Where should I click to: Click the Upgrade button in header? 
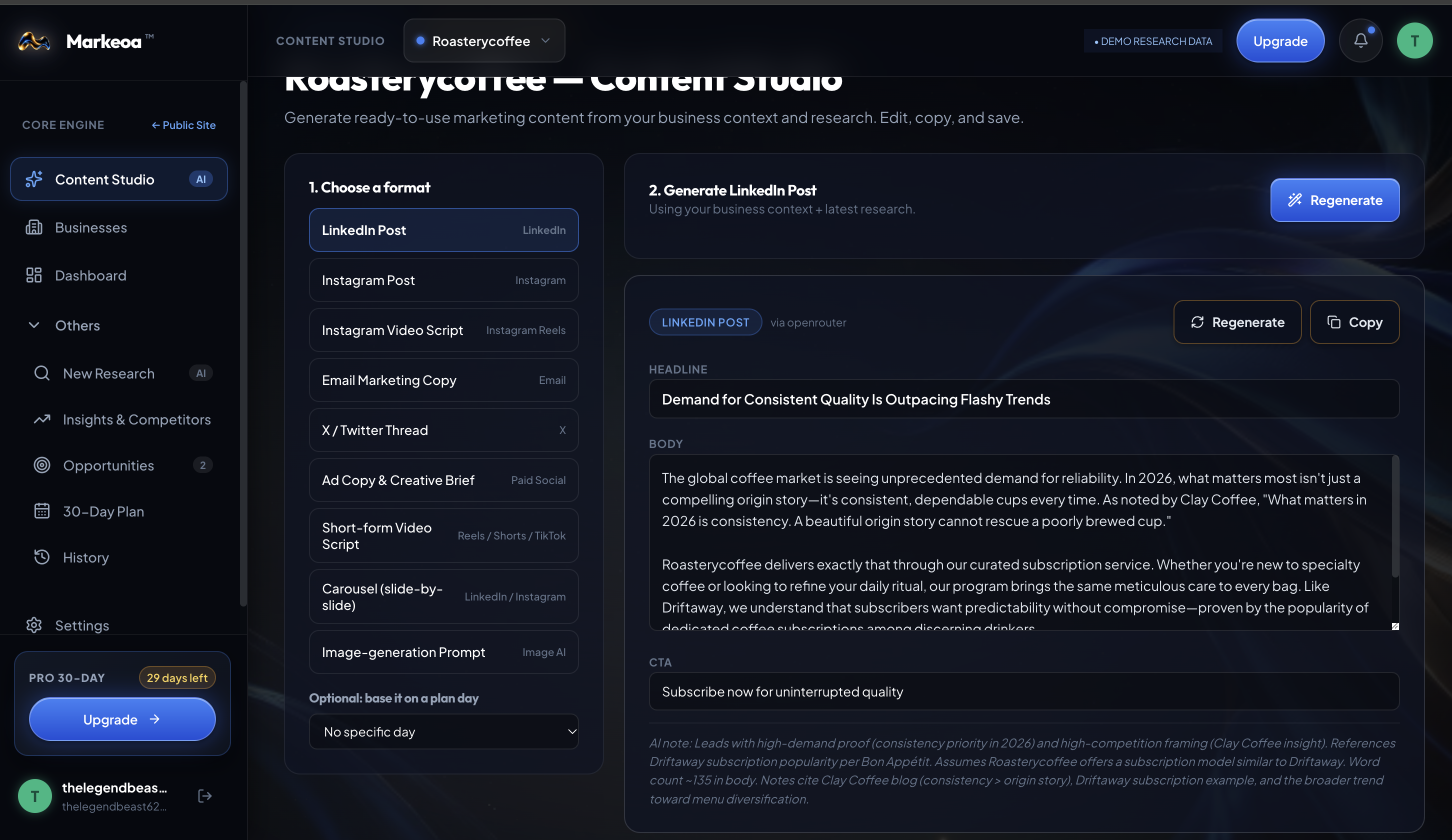click(1280, 40)
